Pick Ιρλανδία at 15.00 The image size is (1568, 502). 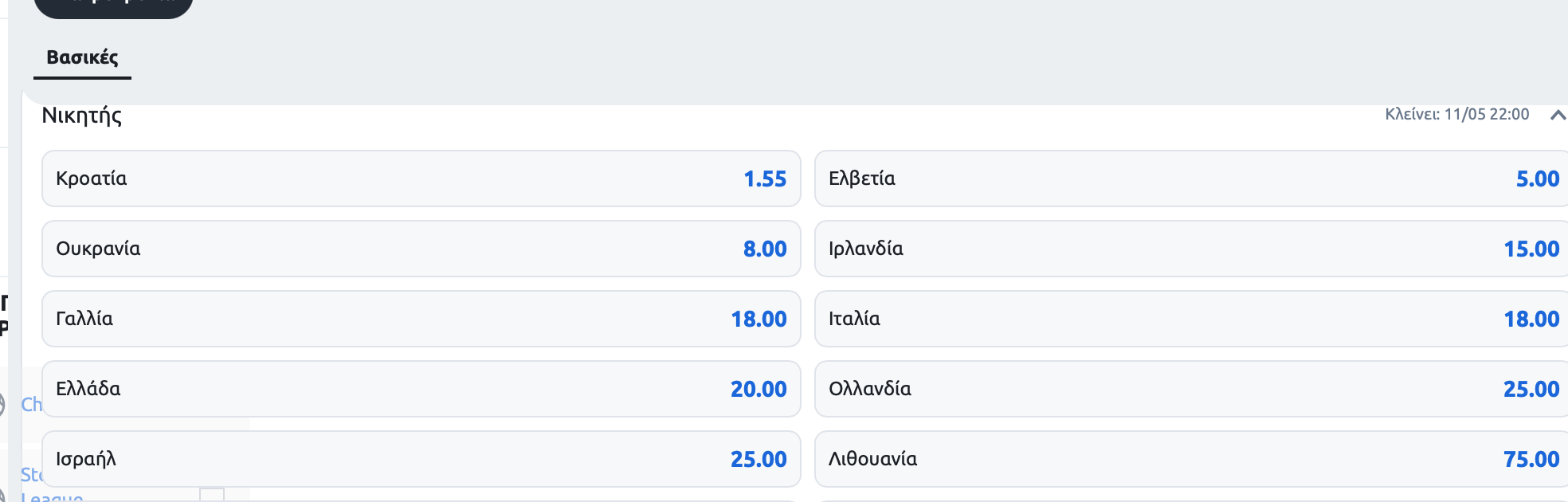pos(1191,249)
